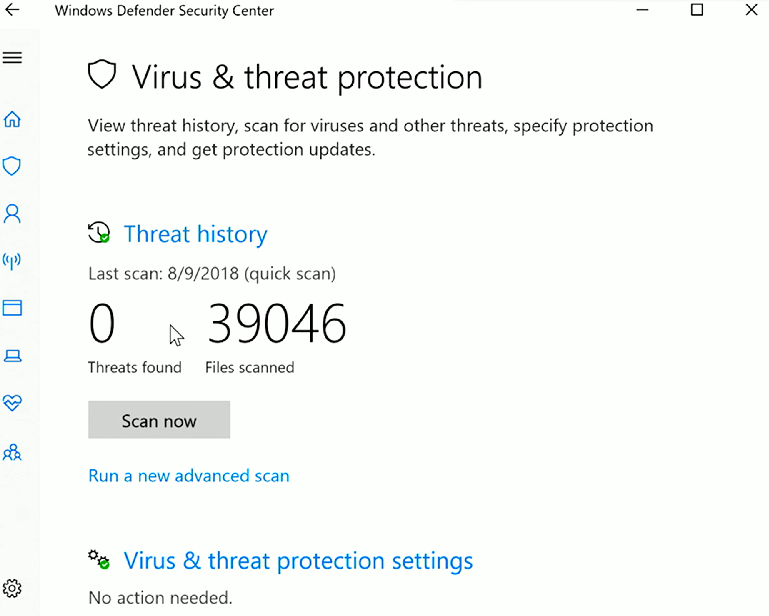The image size is (769, 616).
Task: Click the Threat history clock icon
Action: [99, 232]
